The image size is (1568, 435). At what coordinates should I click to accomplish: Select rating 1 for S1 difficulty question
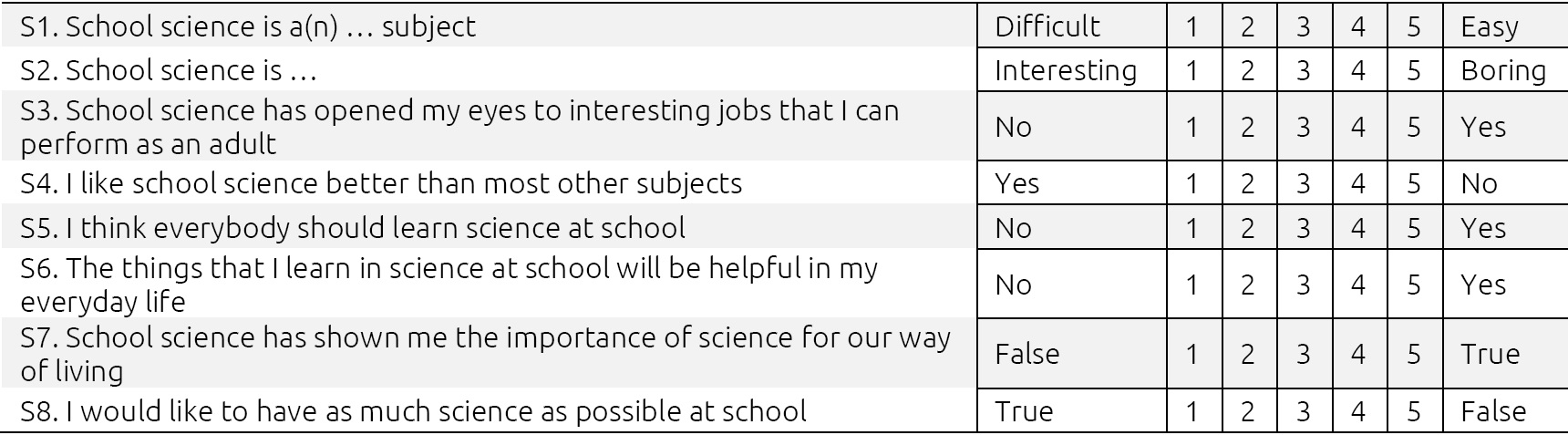click(x=1191, y=27)
